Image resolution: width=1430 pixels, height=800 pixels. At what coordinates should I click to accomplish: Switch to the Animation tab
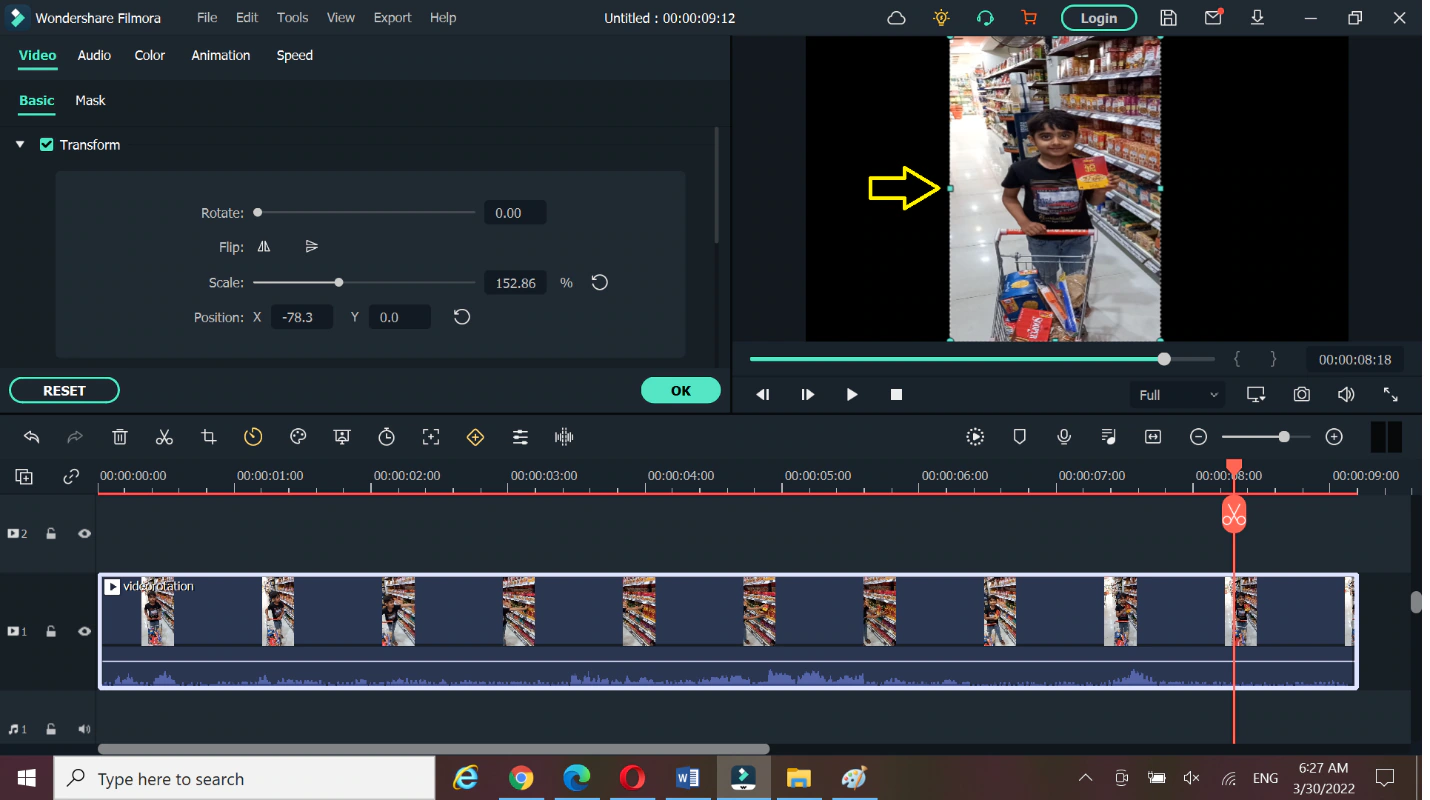click(221, 56)
